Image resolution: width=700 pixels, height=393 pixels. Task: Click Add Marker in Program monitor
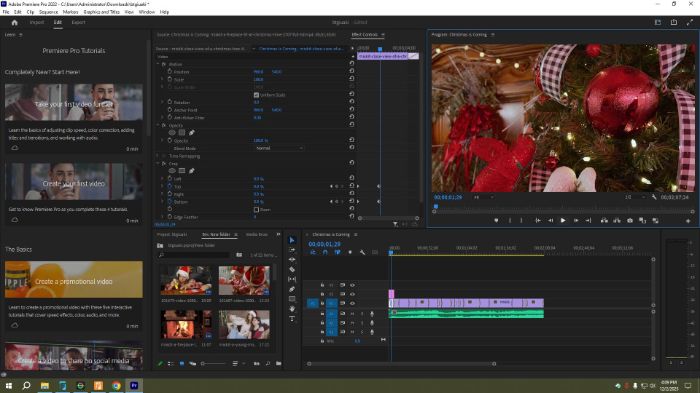[496, 220]
